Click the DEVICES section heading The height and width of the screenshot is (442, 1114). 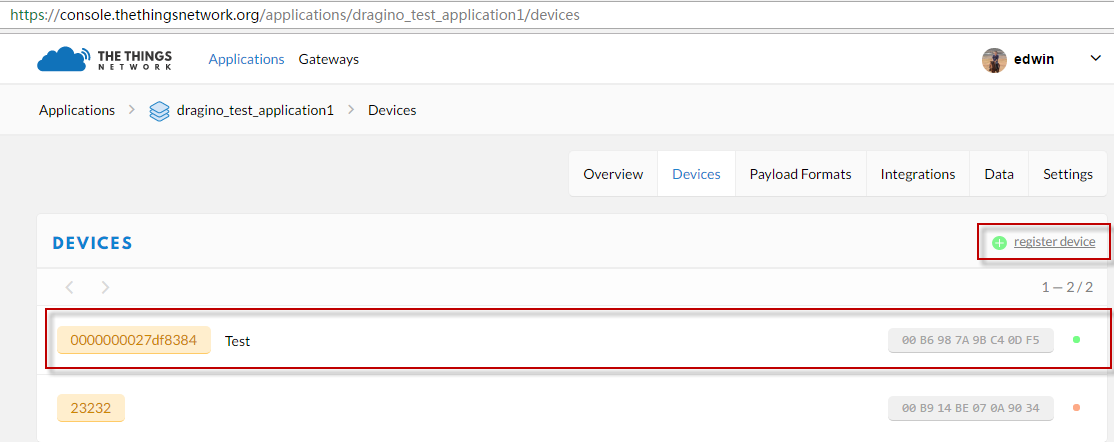pos(92,243)
